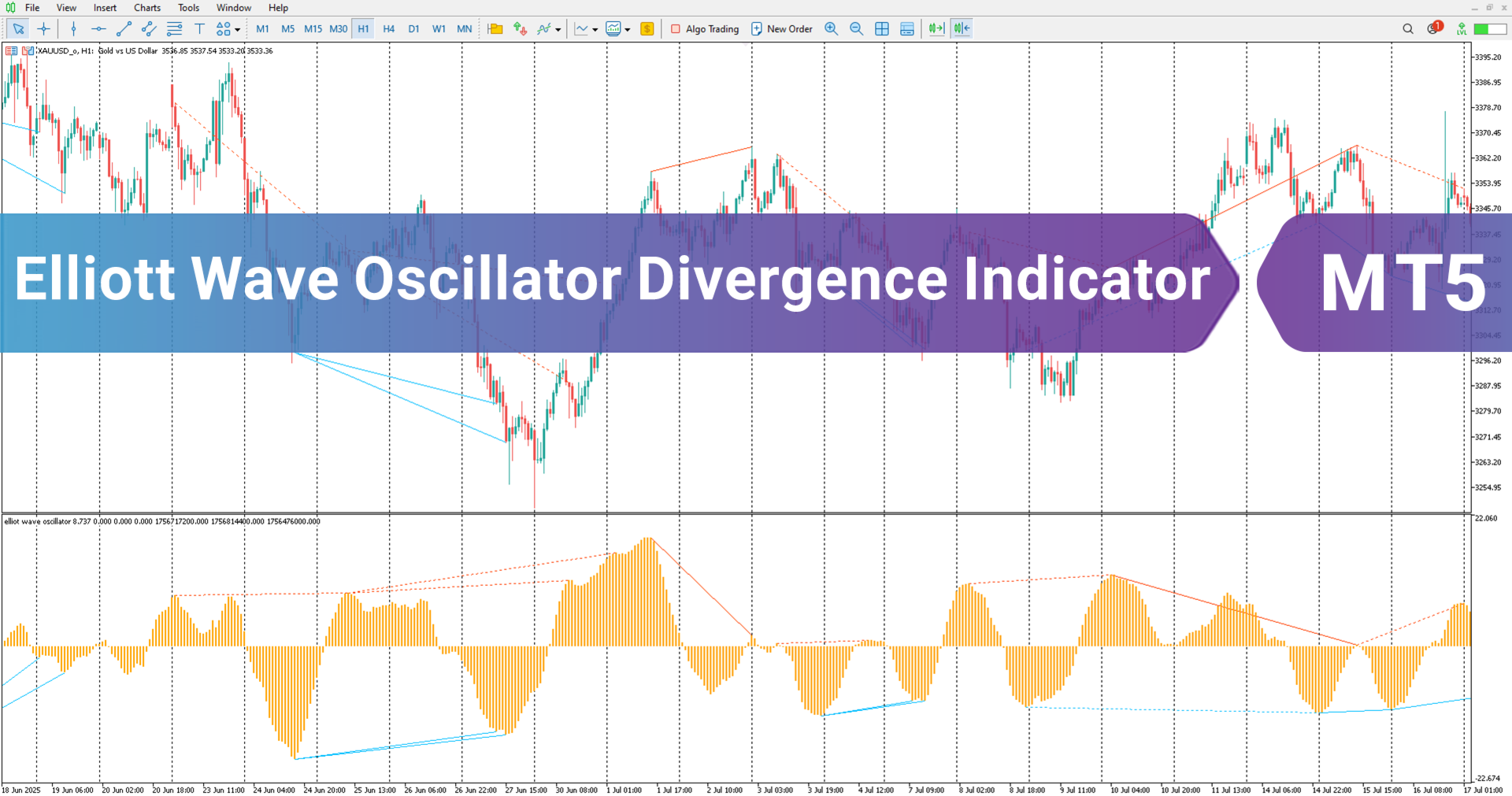Click the 3254.95 price scale value
The width and height of the screenshot is (1512, 796).
pos(1488,487)
